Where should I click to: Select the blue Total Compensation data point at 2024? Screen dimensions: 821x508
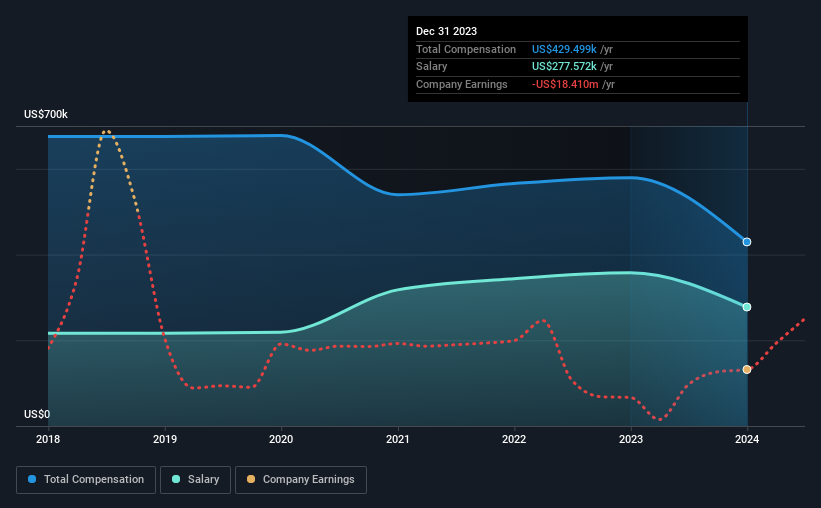coord(747,242)
